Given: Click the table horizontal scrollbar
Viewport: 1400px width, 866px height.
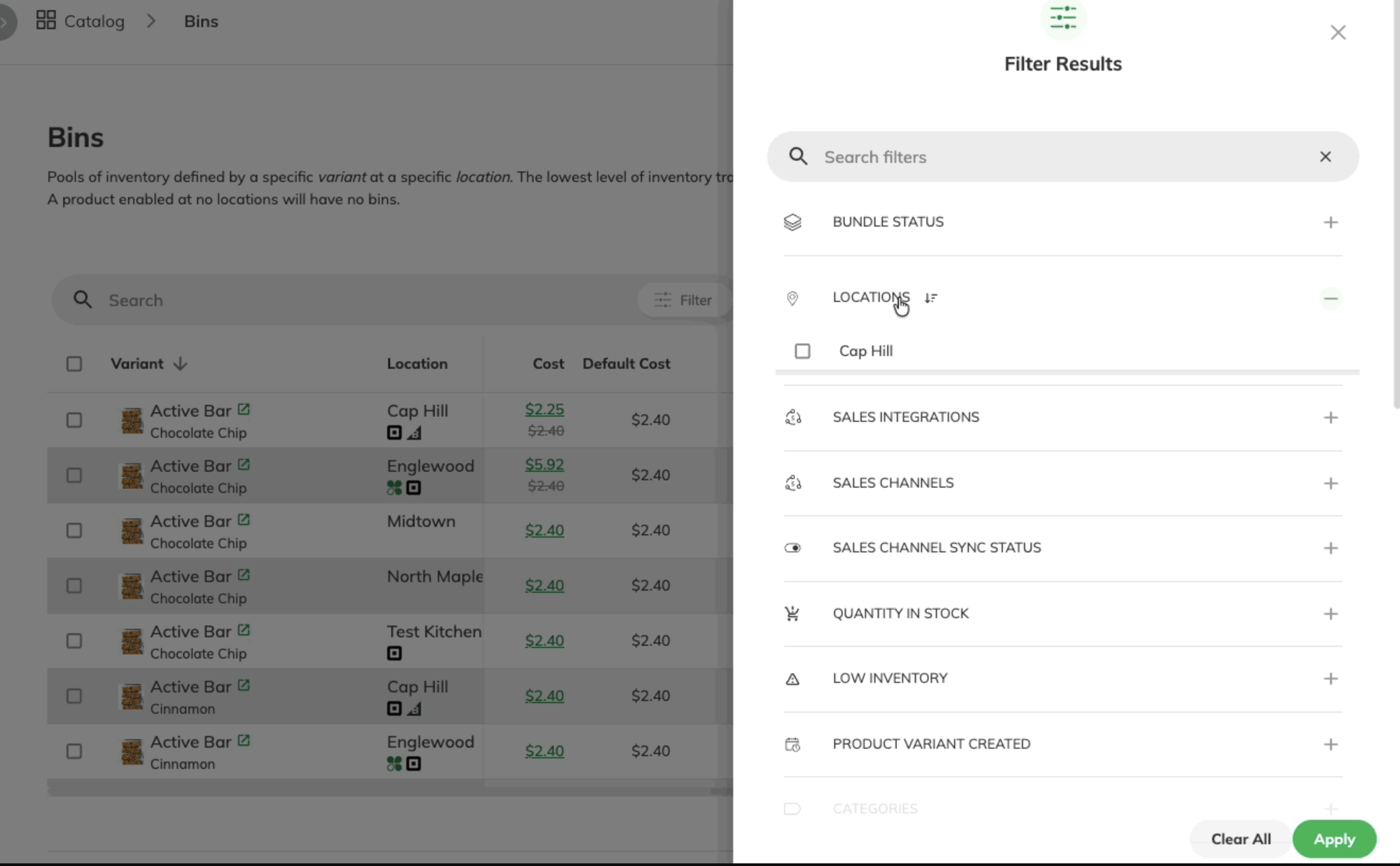Looking at the screenshot, I should click(390, 792).
